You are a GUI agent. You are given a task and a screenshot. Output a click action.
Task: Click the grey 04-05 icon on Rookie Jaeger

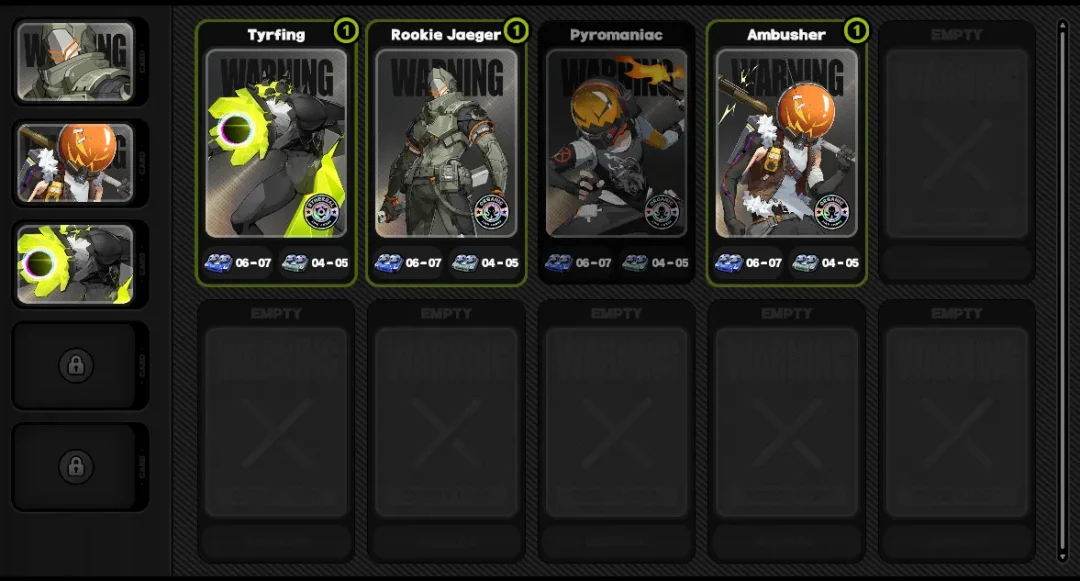click(x=464, y=263)
